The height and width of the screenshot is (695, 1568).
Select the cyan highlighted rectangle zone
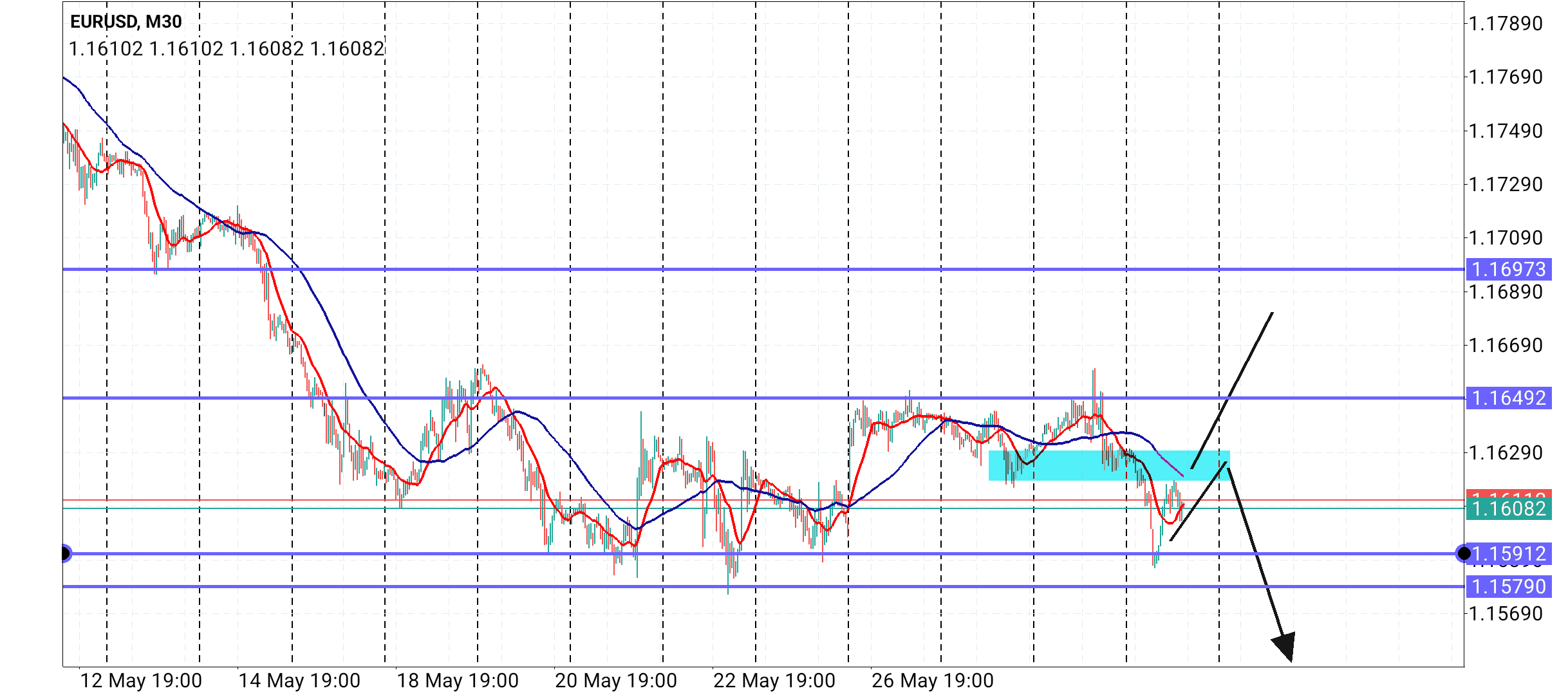point(1109,465)
